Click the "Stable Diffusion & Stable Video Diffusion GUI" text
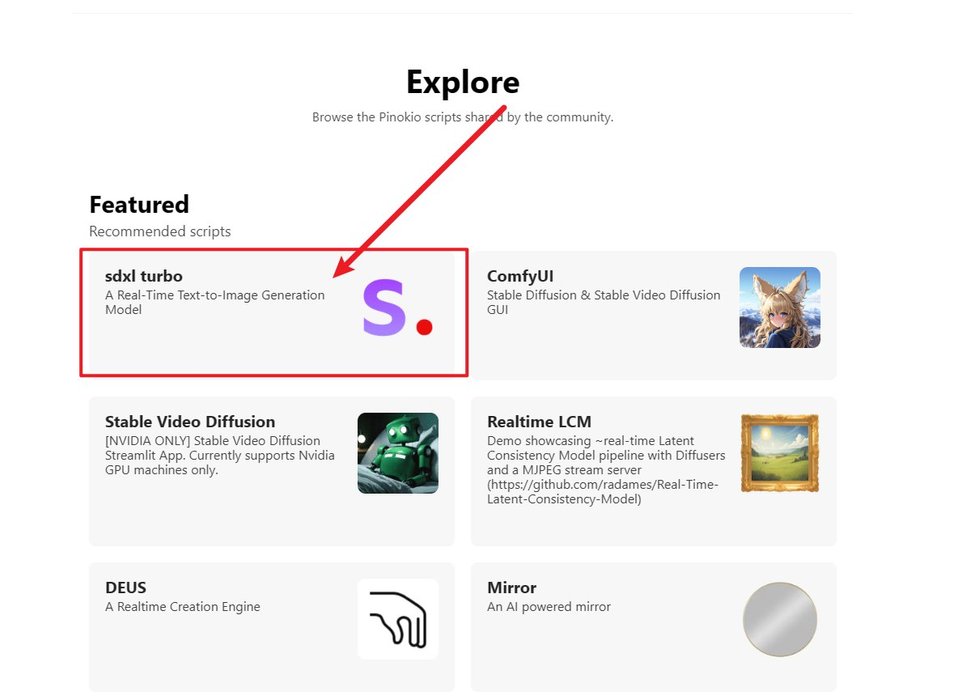962x700 pixels. tap(603, 302)
